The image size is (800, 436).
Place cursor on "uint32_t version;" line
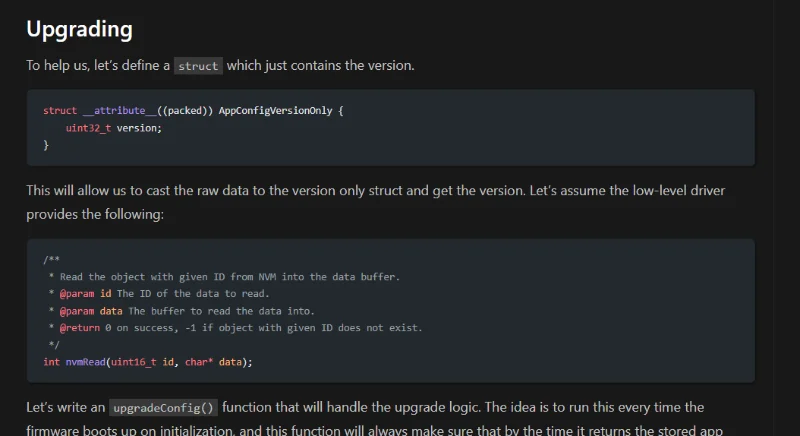click(113, 128)
